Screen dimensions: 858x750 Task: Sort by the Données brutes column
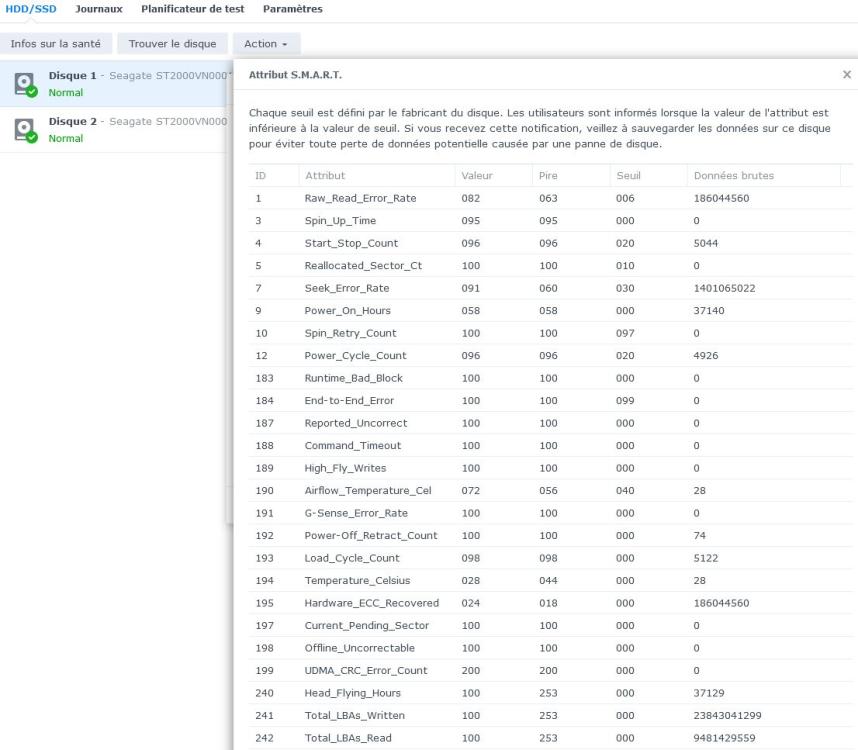pos(733,176)
